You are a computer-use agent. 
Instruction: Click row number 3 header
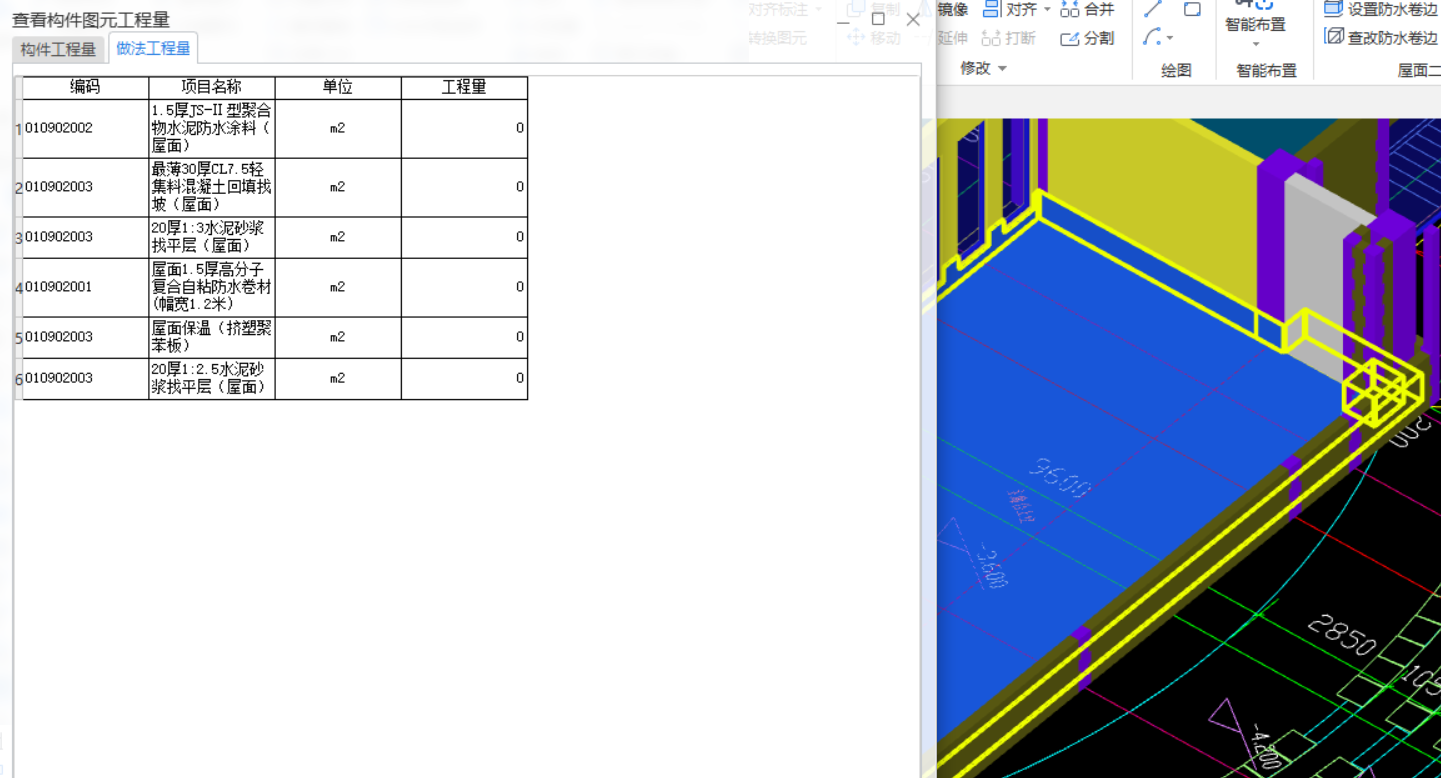pyautogui.click(x=18, y=237)
